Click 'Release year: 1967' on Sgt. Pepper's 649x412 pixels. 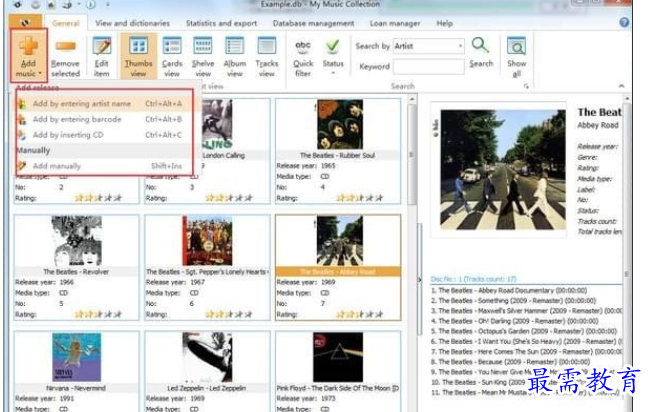point(175,282)
